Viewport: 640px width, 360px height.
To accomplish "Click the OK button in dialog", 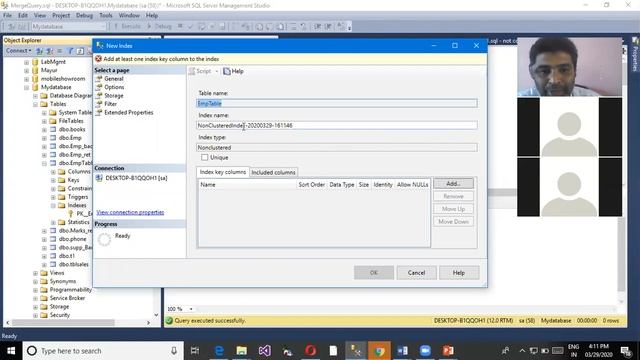I will tap(373, 273).
